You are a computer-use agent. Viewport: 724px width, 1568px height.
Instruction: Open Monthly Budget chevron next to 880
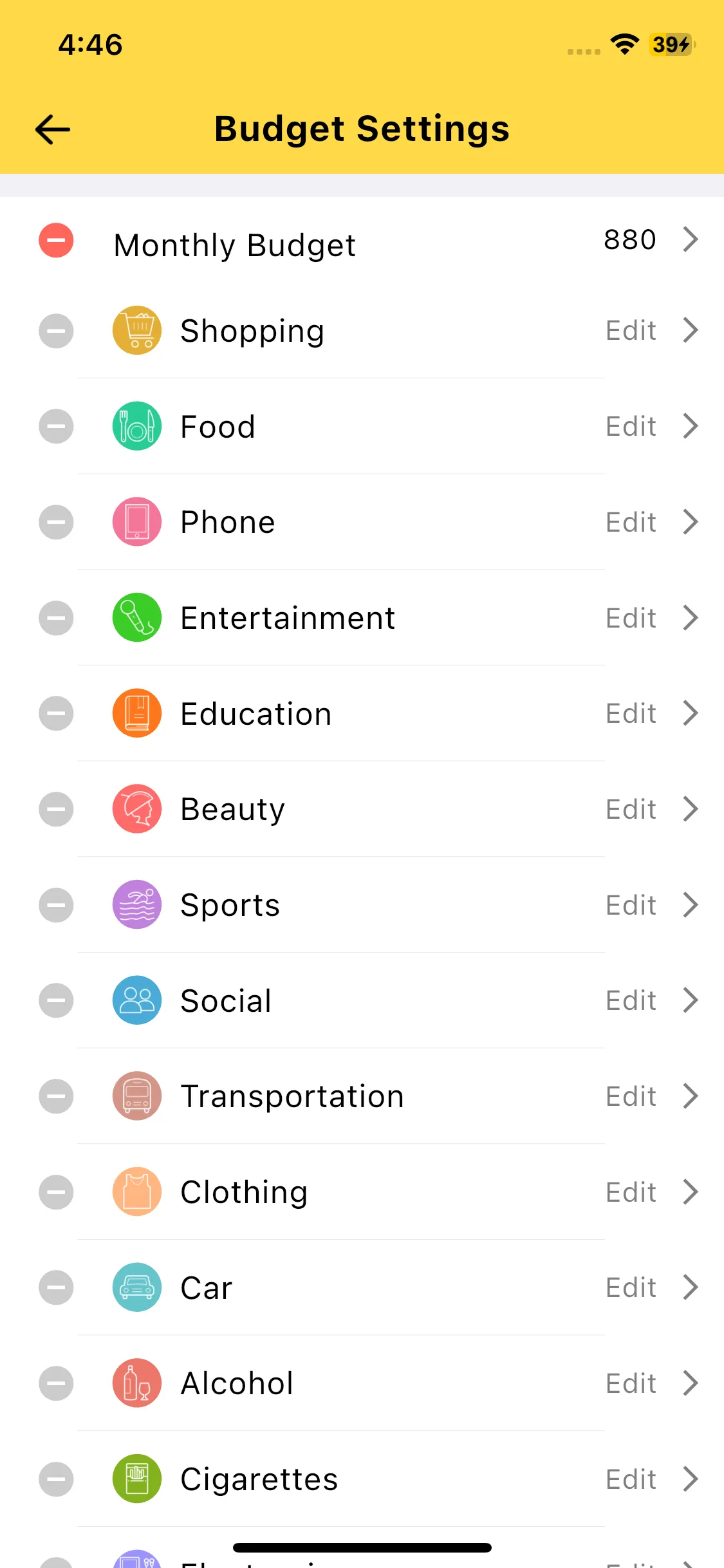tap(691, 239)
